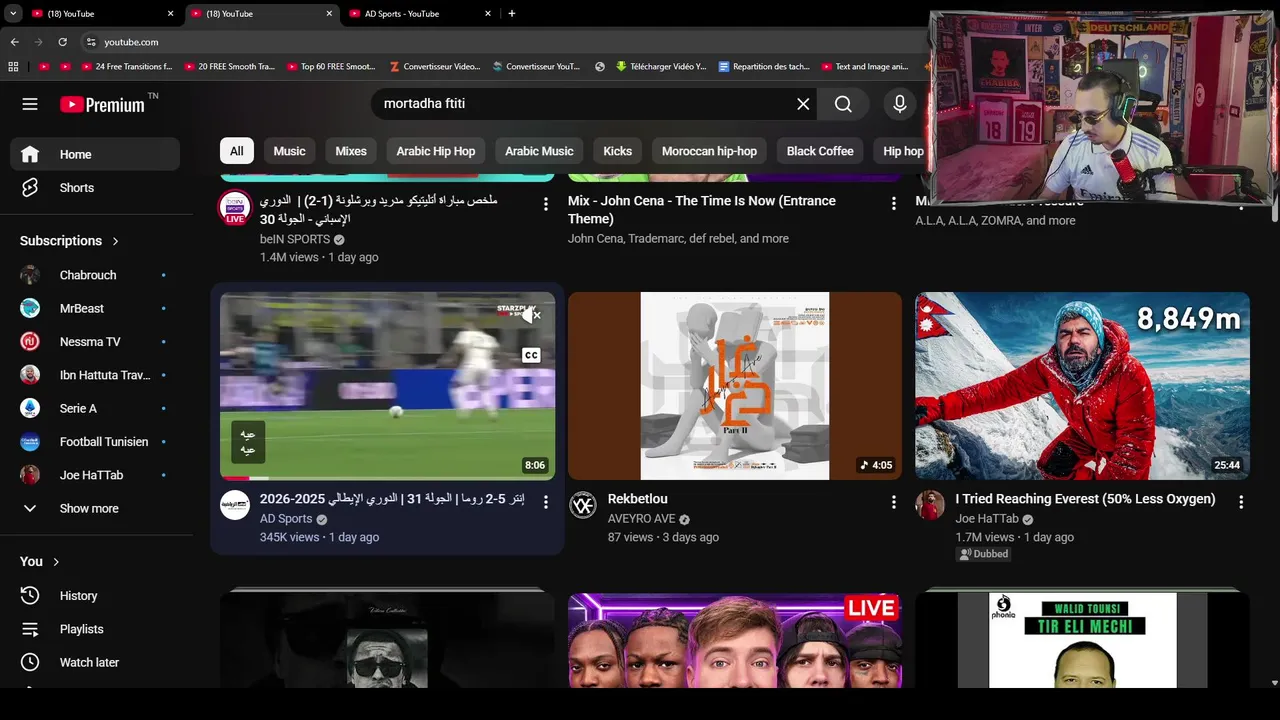
Task: Unmute the AD Sports preview video
Action: click(531, 316)
